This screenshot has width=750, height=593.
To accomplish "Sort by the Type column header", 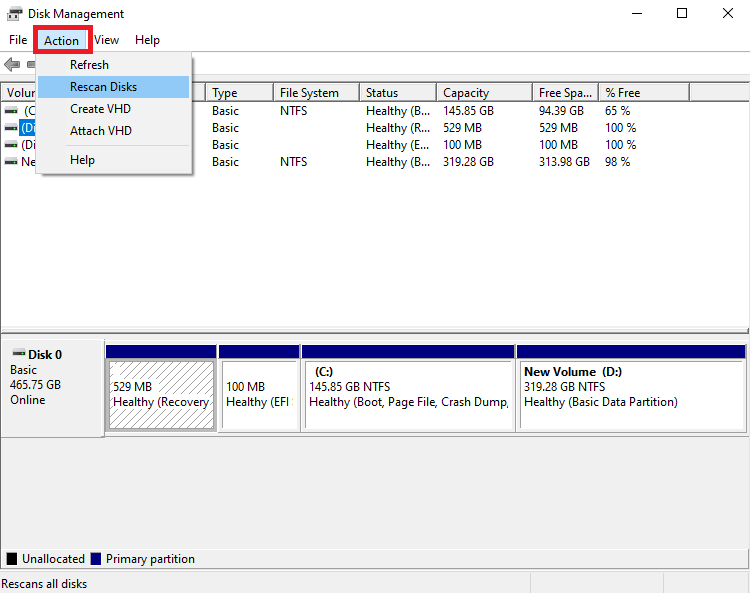I will 240,93.
